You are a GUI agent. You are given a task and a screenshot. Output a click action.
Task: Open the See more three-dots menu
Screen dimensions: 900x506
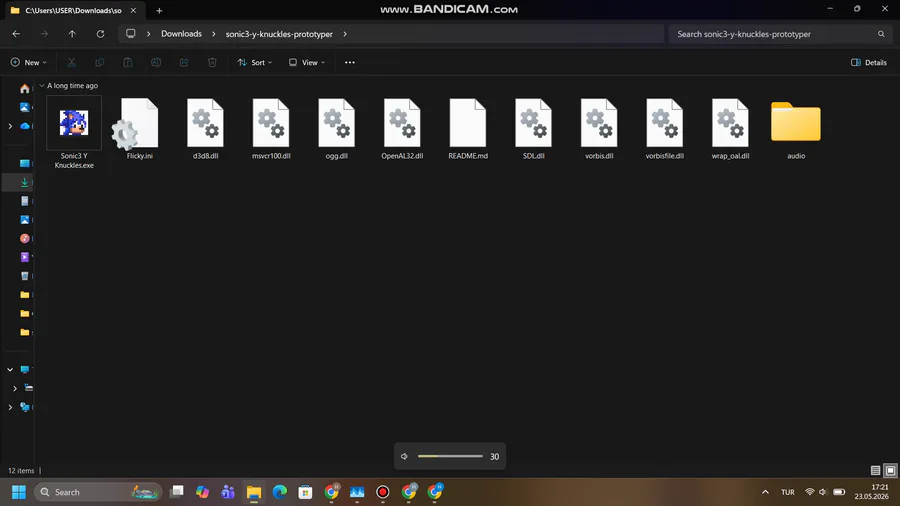pos(350,63)
